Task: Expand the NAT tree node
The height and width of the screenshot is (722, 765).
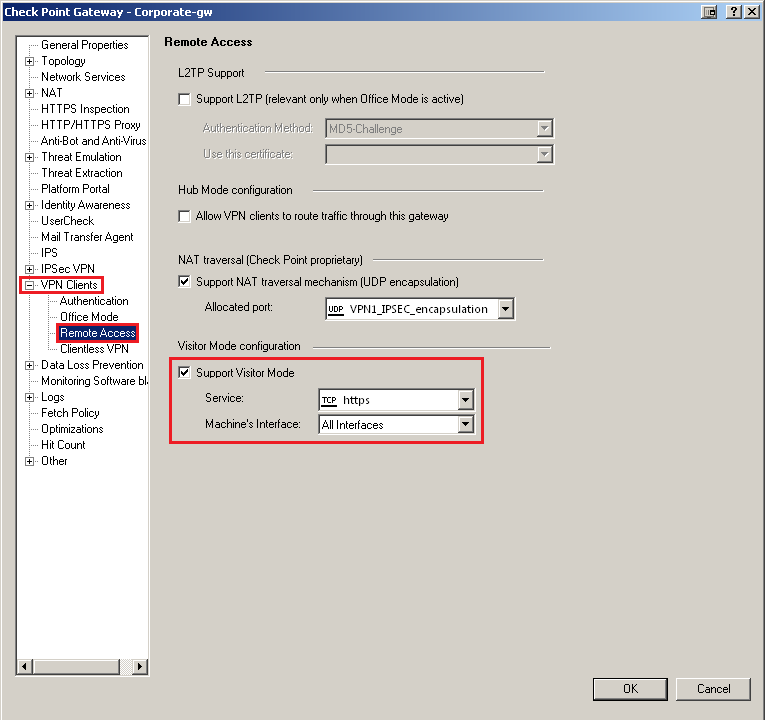Action: 30,93
